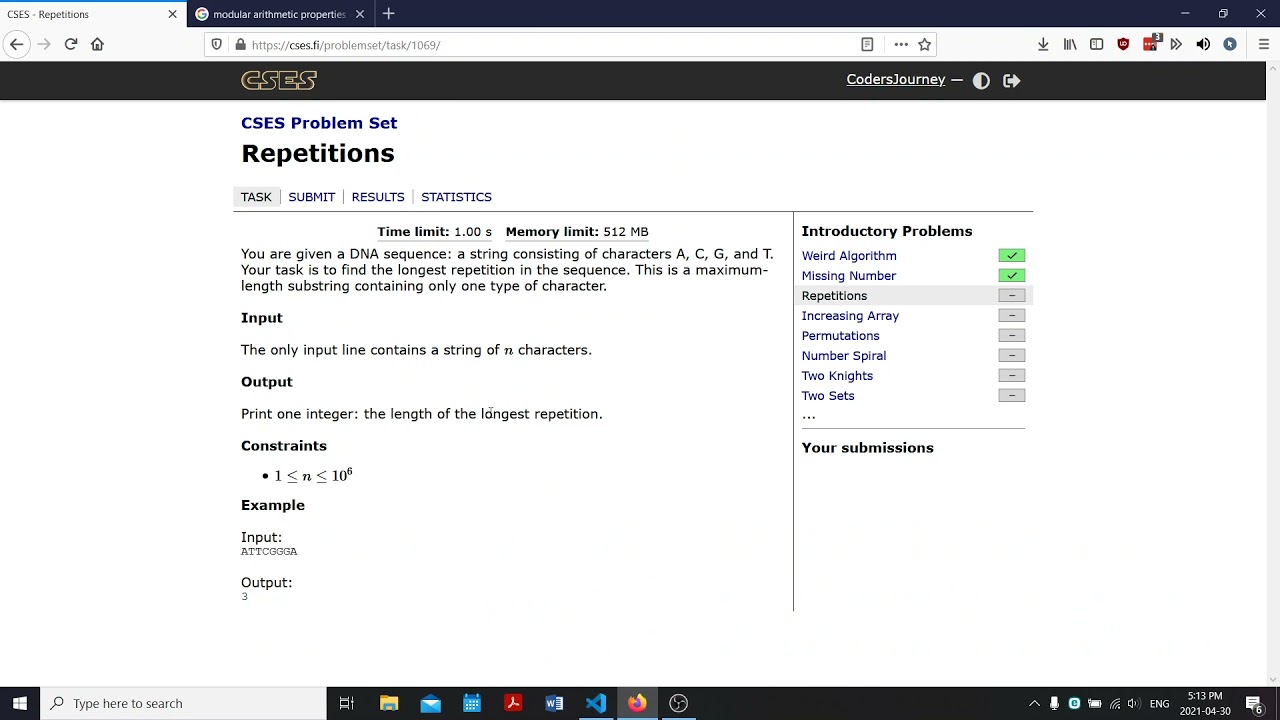This screenshot has width=1280, height=720.
Task: Open Microsoft Word from taskbar
Action: [x=554, y=703]
